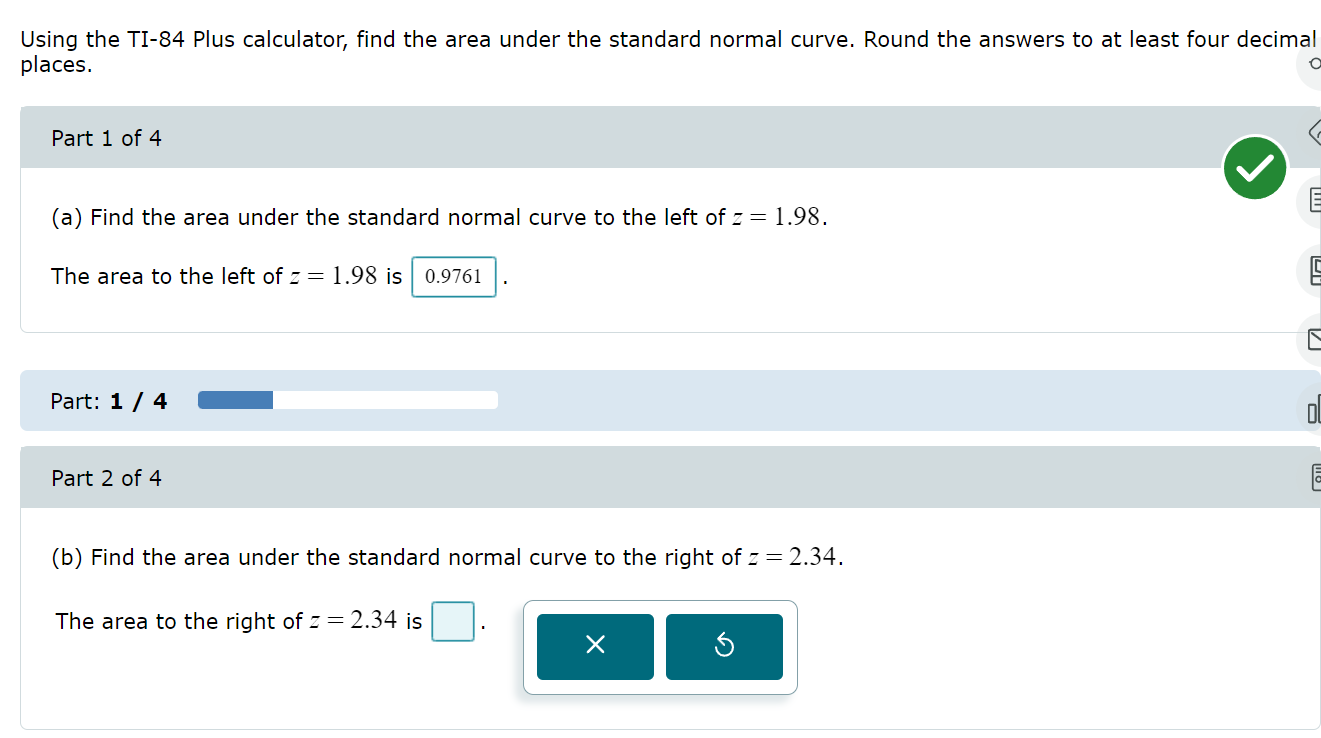This screenshot has width=1321, height=738.
Task: Click the bar chart report icon
Action: point(1314,410)
